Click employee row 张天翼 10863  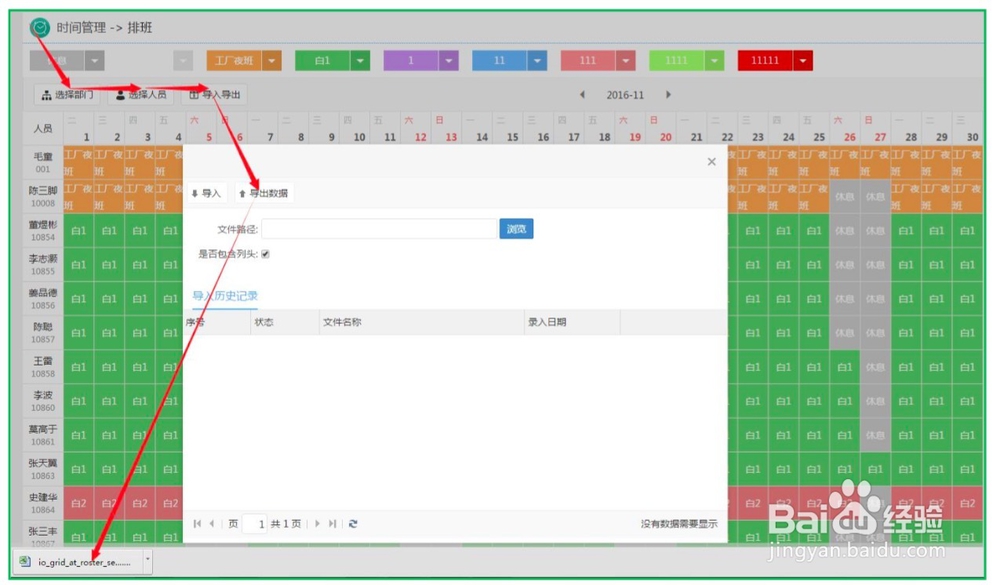coord(43,469)
